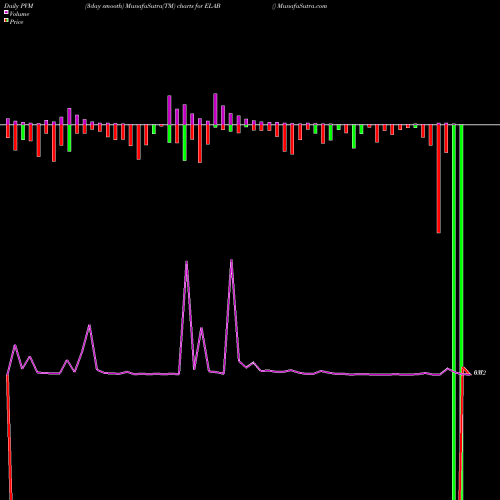Toggle the Price legend label
500x500 pixels.
click(16, 22)
